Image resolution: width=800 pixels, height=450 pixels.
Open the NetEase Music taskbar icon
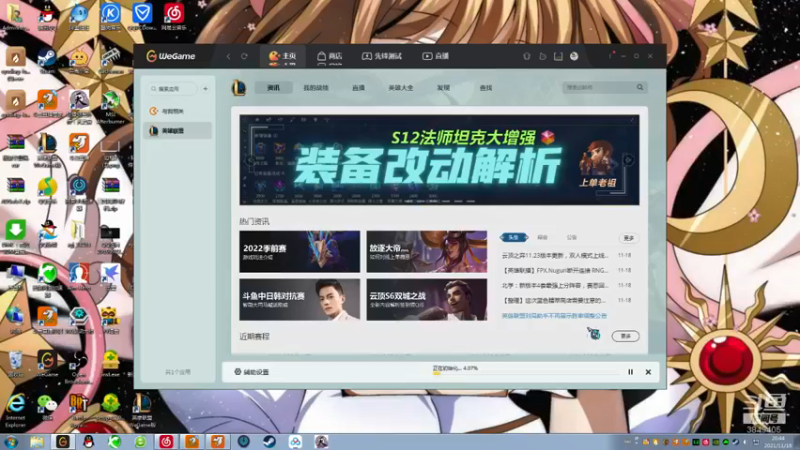[x=166, y=441]
